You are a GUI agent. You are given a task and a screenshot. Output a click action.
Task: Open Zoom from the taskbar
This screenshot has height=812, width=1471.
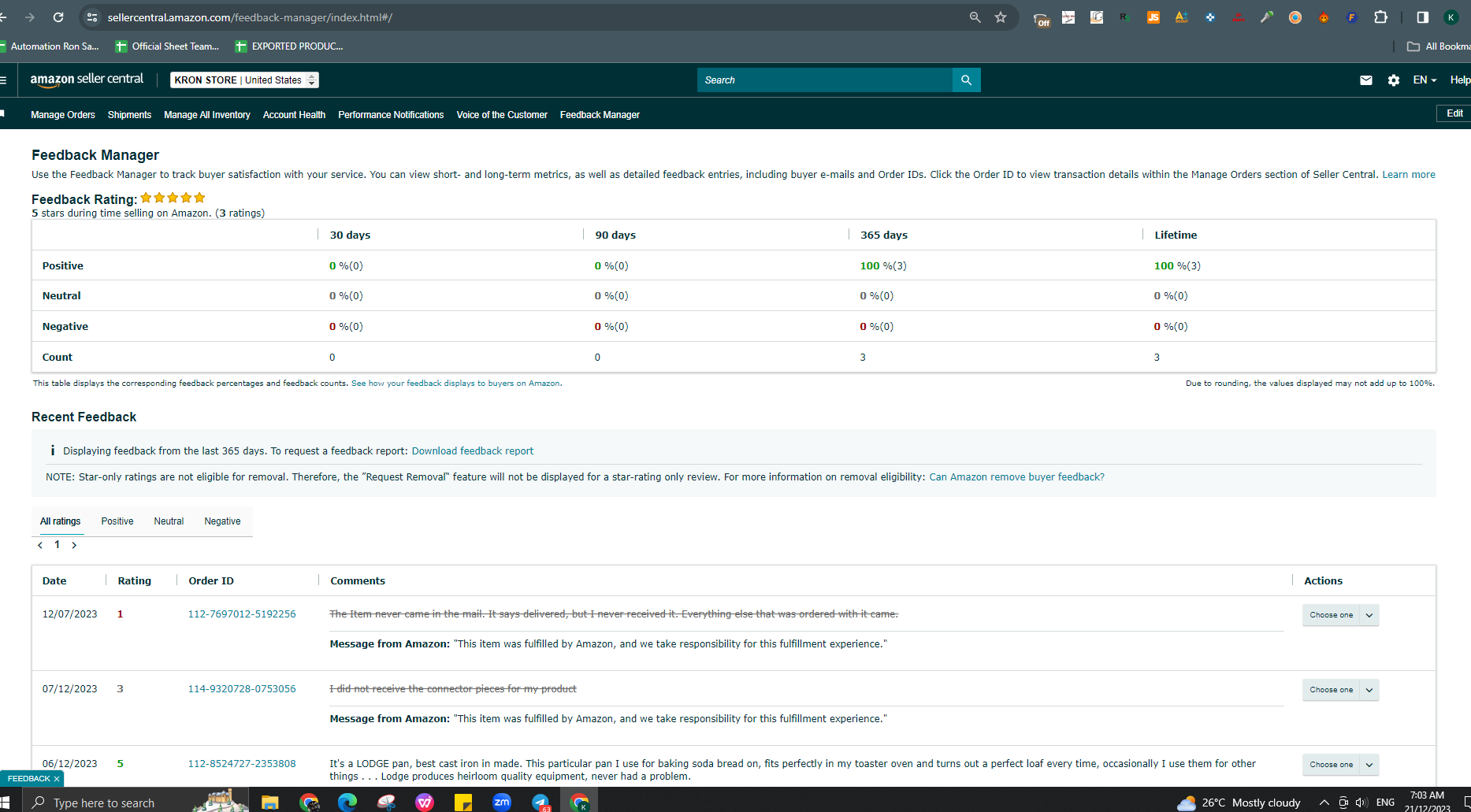click(502, 803)
